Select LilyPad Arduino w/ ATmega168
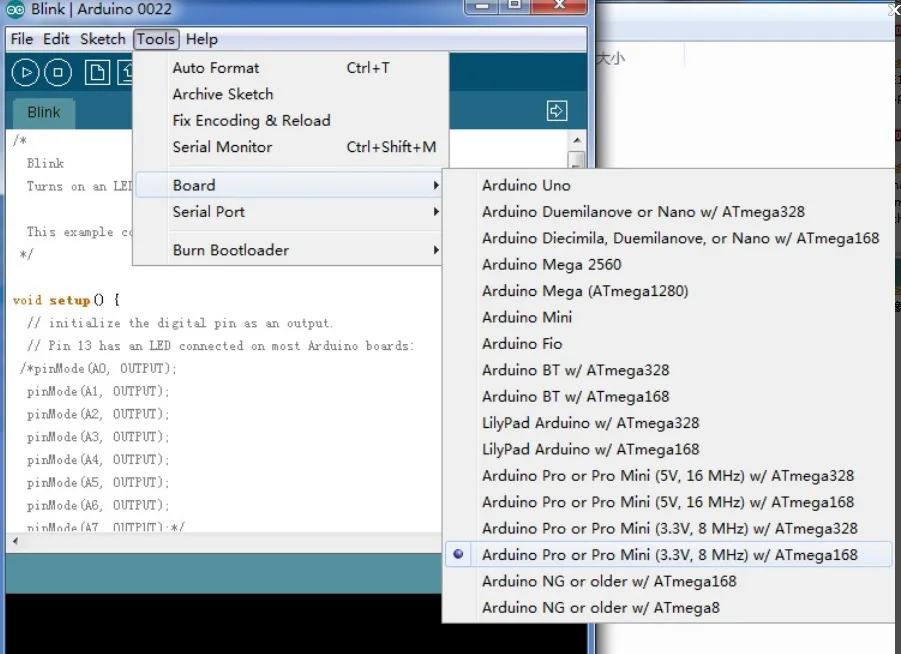Screen dimensions: 901x654 coord(670,449)
